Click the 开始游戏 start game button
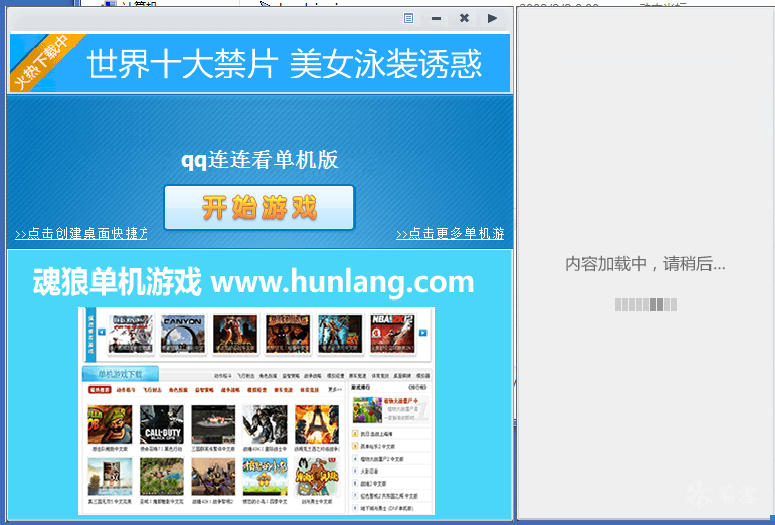Screen dimensions: 775x525 [x=259, y=208]
